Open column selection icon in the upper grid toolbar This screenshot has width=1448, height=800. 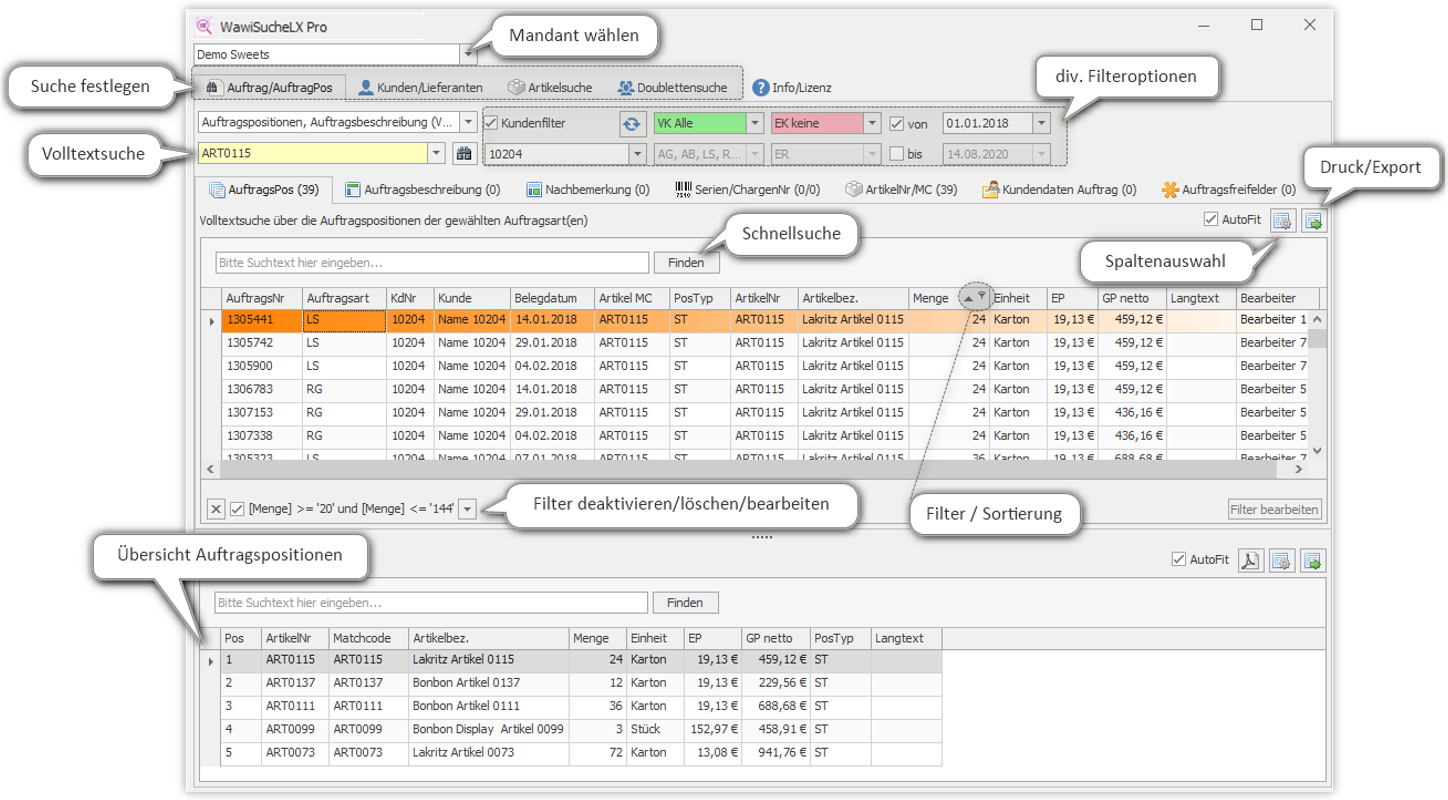1284,221
